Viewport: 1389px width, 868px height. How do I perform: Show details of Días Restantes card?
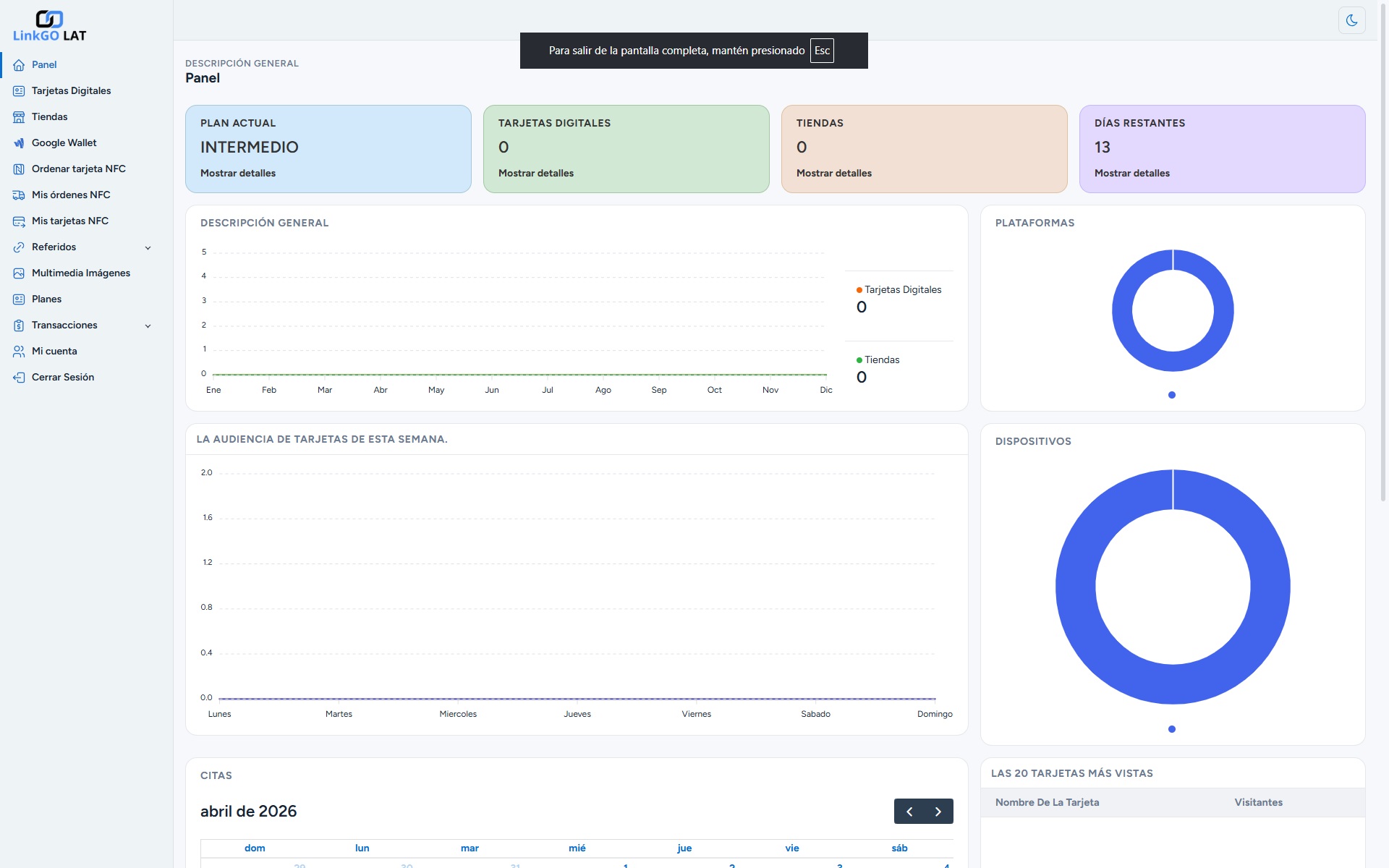tap(1131, 174)
